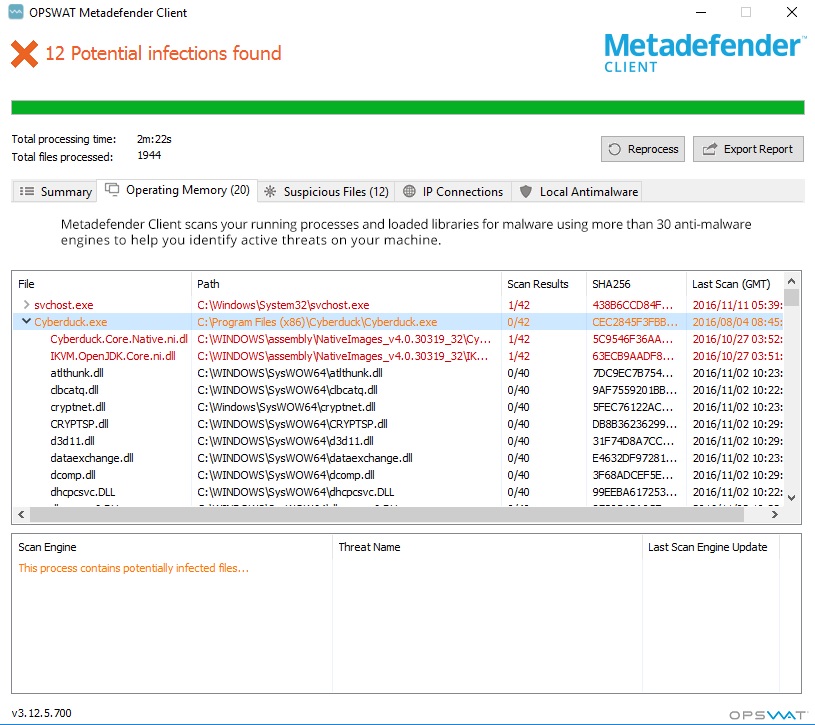This screenshot has height=725, width=815.
Task: Expand the svchost.exe process row
Action: 26,305
